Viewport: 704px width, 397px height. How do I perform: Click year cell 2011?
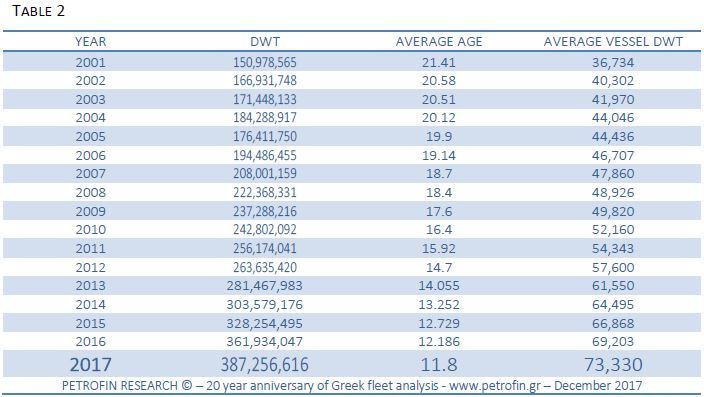coord(90,248)
